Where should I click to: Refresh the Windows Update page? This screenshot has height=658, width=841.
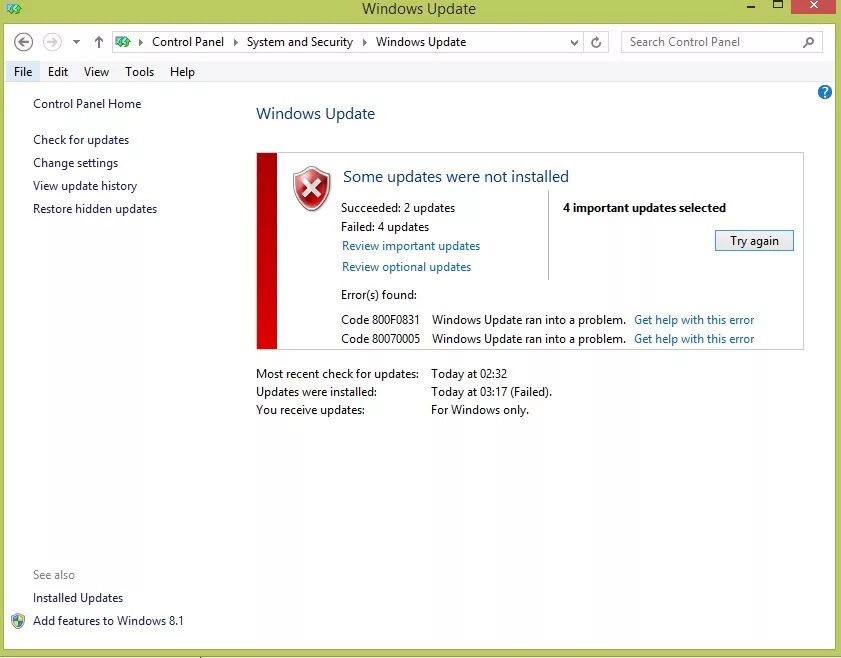click(x=596, y=41)
